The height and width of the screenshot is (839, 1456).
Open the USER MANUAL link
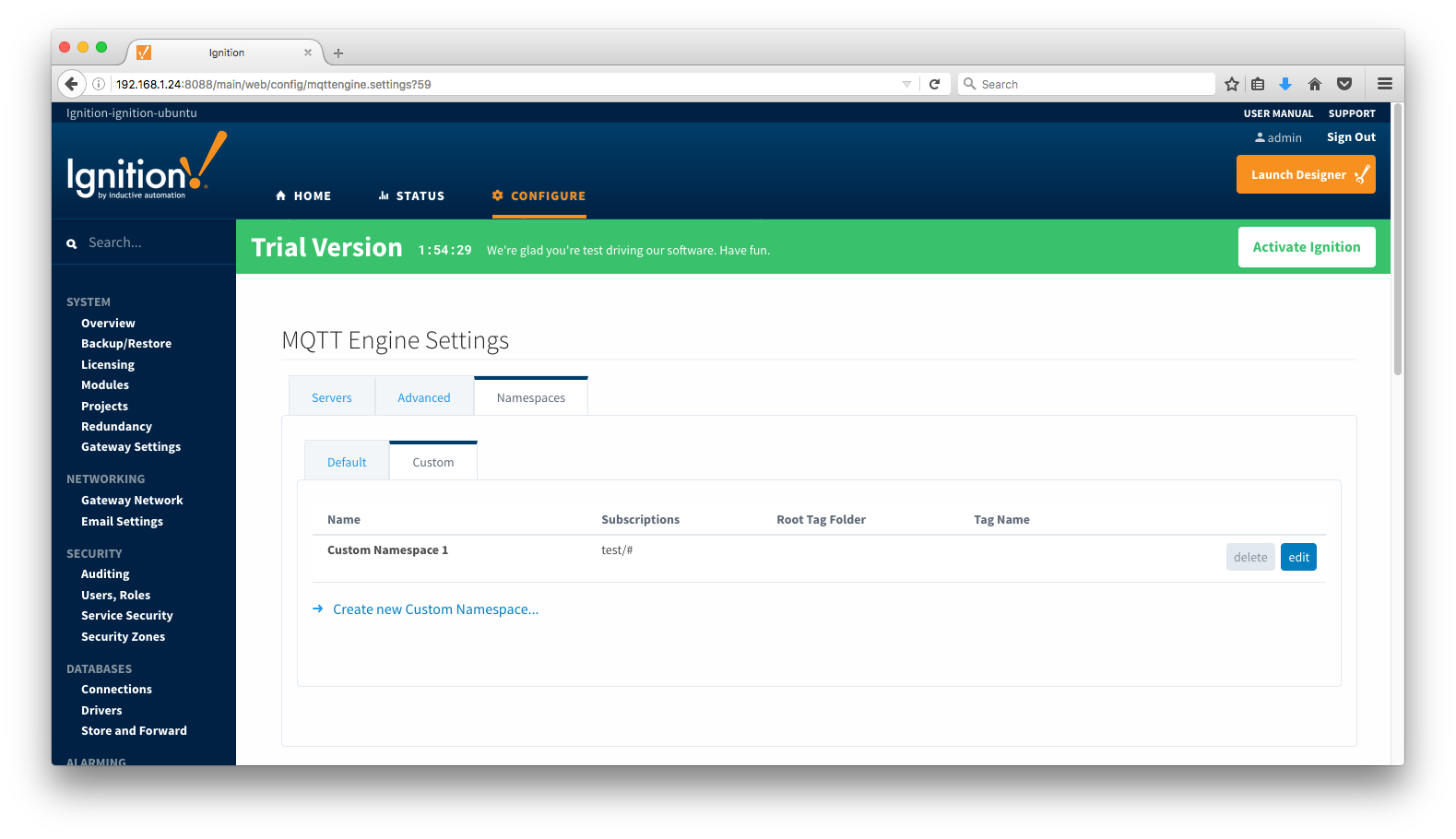click(1278, 113)
